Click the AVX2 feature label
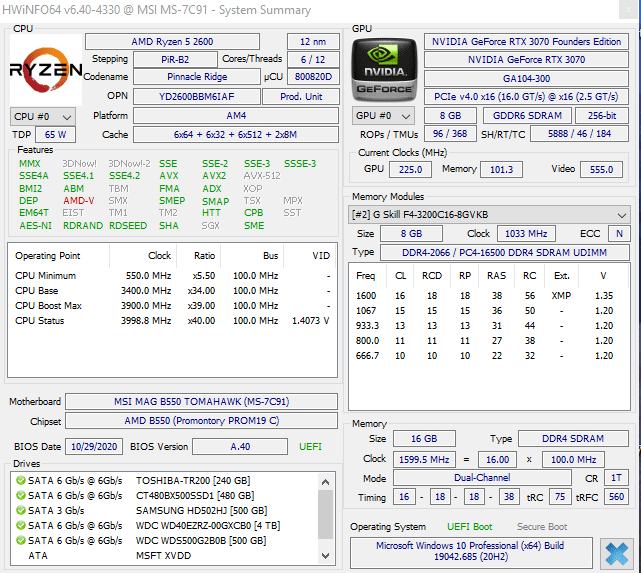This screenshot has height=573, width=641. point(214,176)
